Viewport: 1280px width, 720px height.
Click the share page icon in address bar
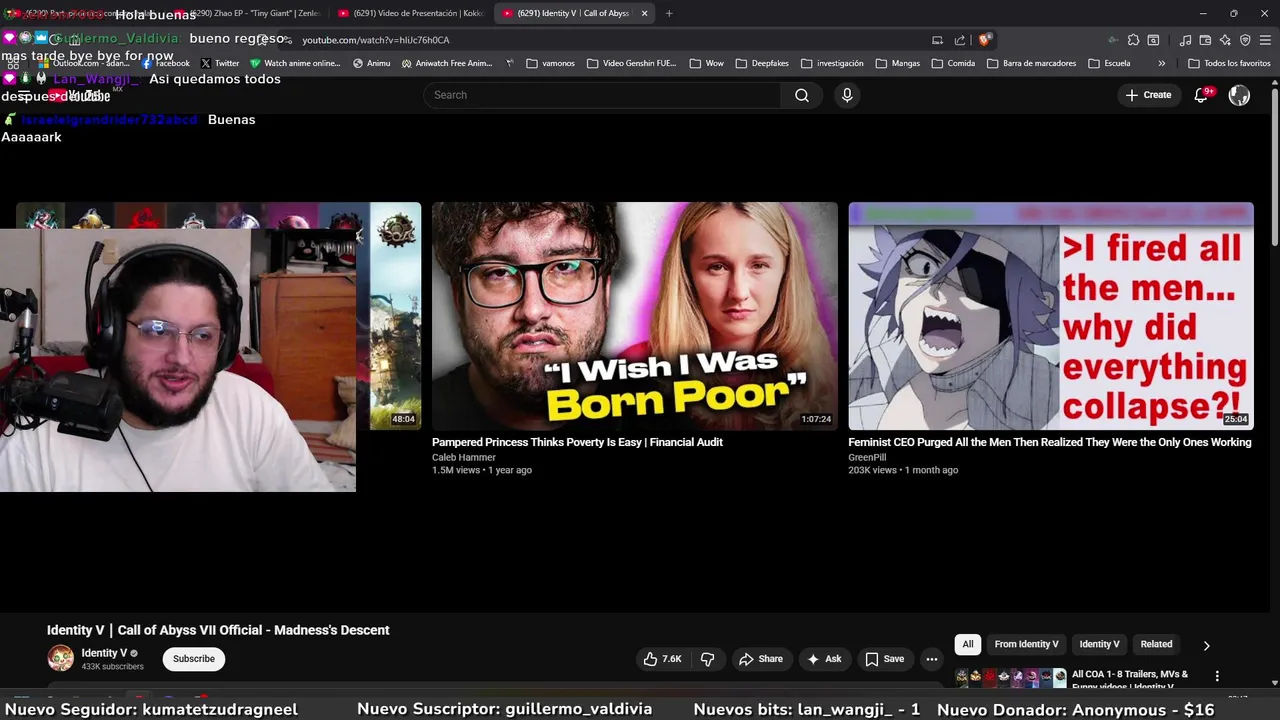tap(960, 40)
